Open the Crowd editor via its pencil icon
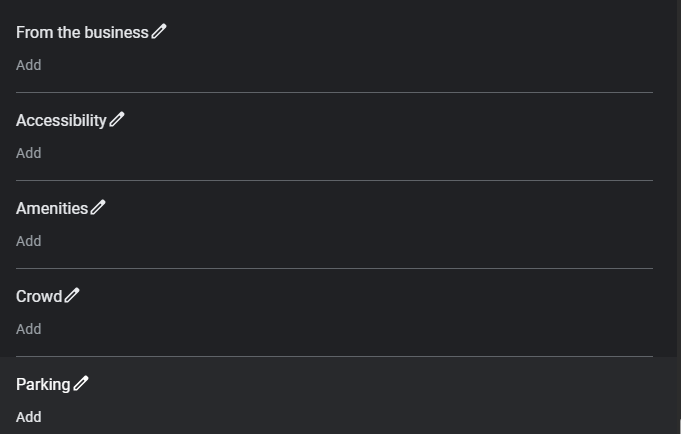681x434 pixels. click(x=72, y=296)
